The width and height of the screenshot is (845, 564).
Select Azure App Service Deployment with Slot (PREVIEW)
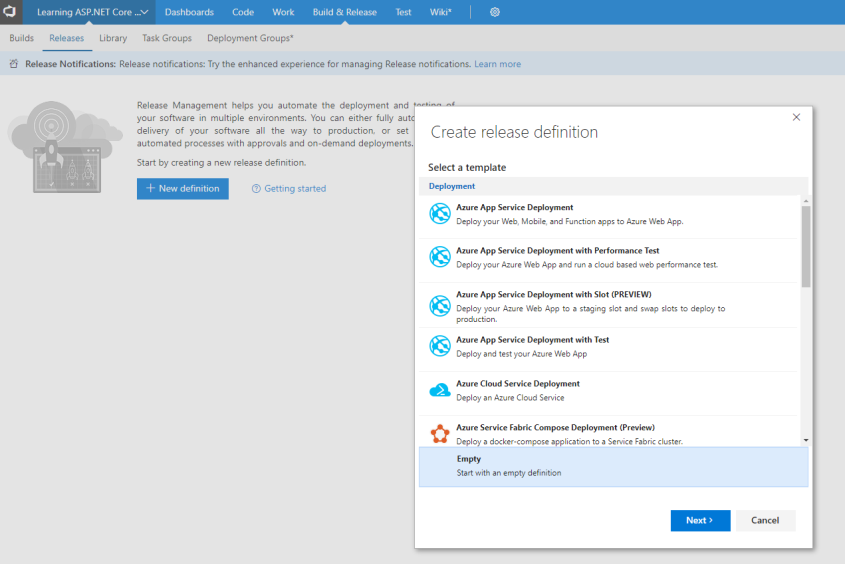click(554, 294)
